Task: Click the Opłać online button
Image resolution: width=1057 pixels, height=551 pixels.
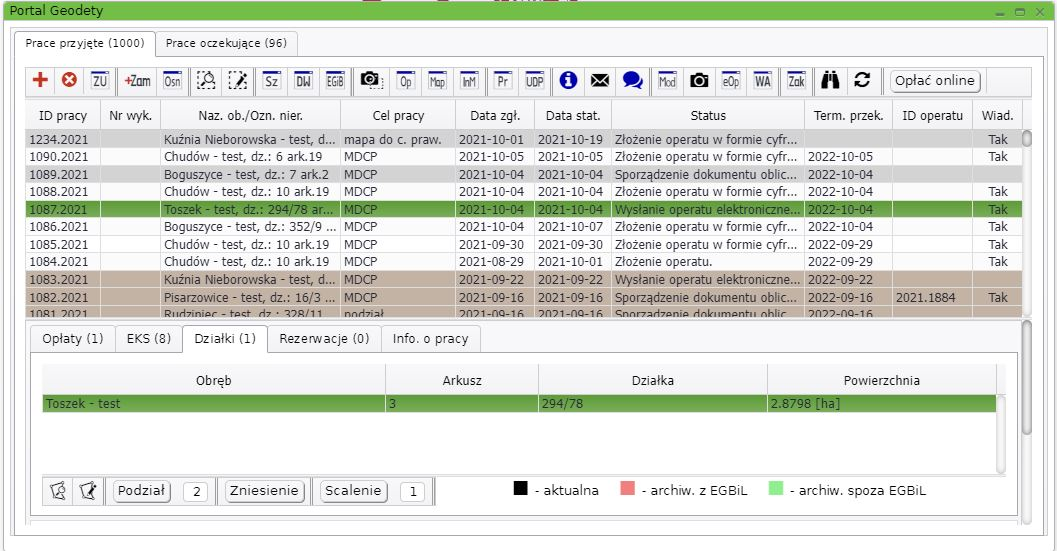Action: [935, 81]
